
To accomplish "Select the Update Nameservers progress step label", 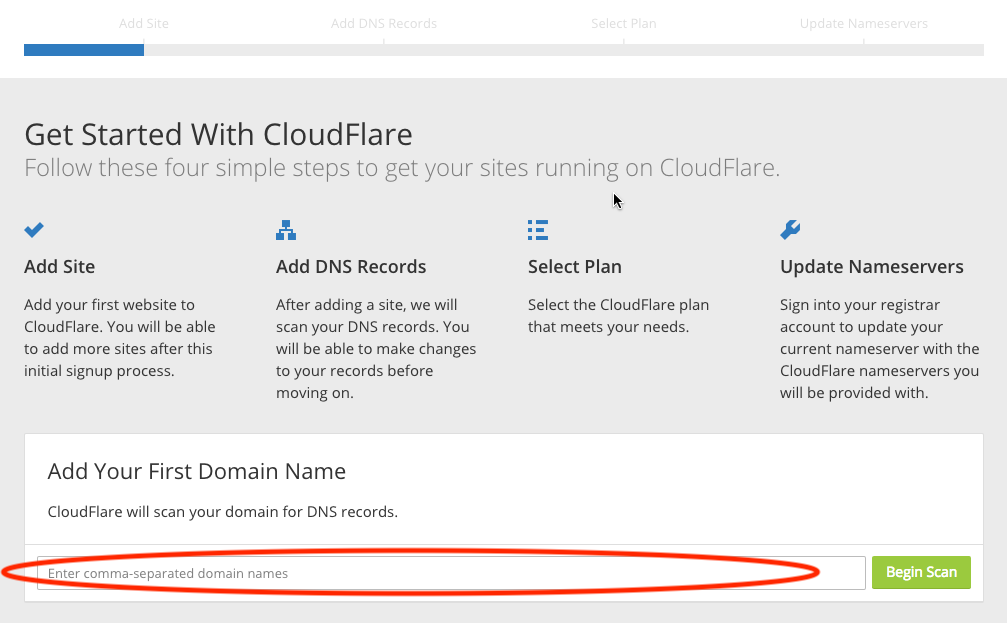I will 864,24.
